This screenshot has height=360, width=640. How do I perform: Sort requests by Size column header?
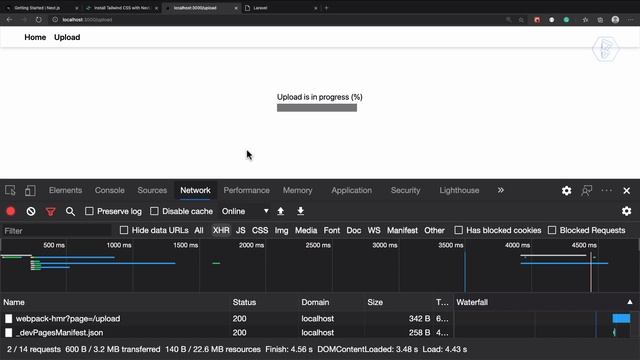point(375,302)
